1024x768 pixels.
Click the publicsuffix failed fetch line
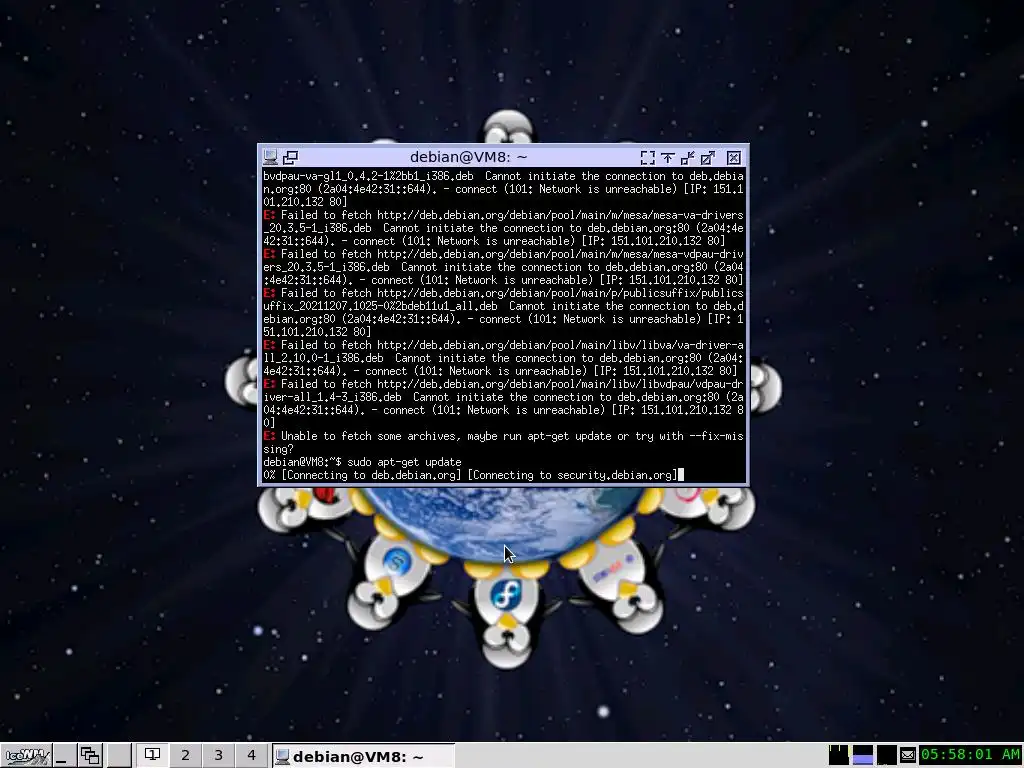[x=503, y=313]
